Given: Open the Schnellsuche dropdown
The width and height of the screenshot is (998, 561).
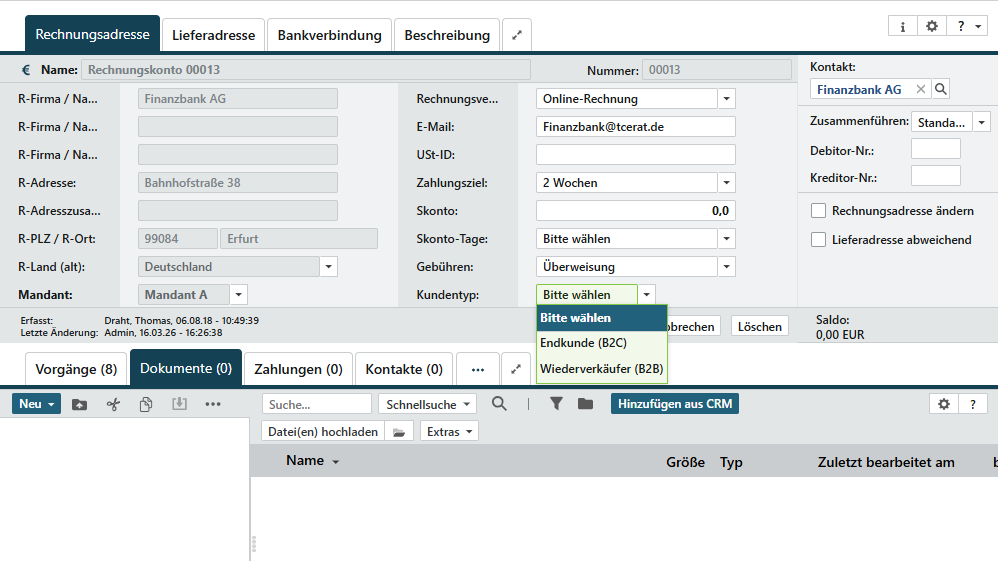Looking at the screenshot, I should (x=428, y=404).
